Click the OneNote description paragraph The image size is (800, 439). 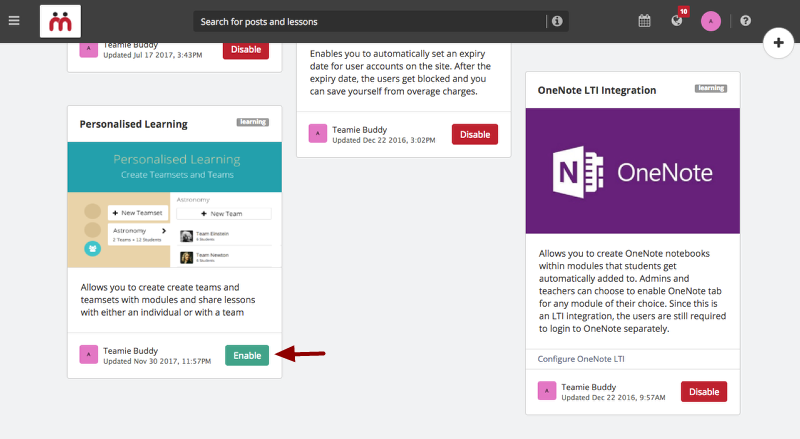[633, 291]
